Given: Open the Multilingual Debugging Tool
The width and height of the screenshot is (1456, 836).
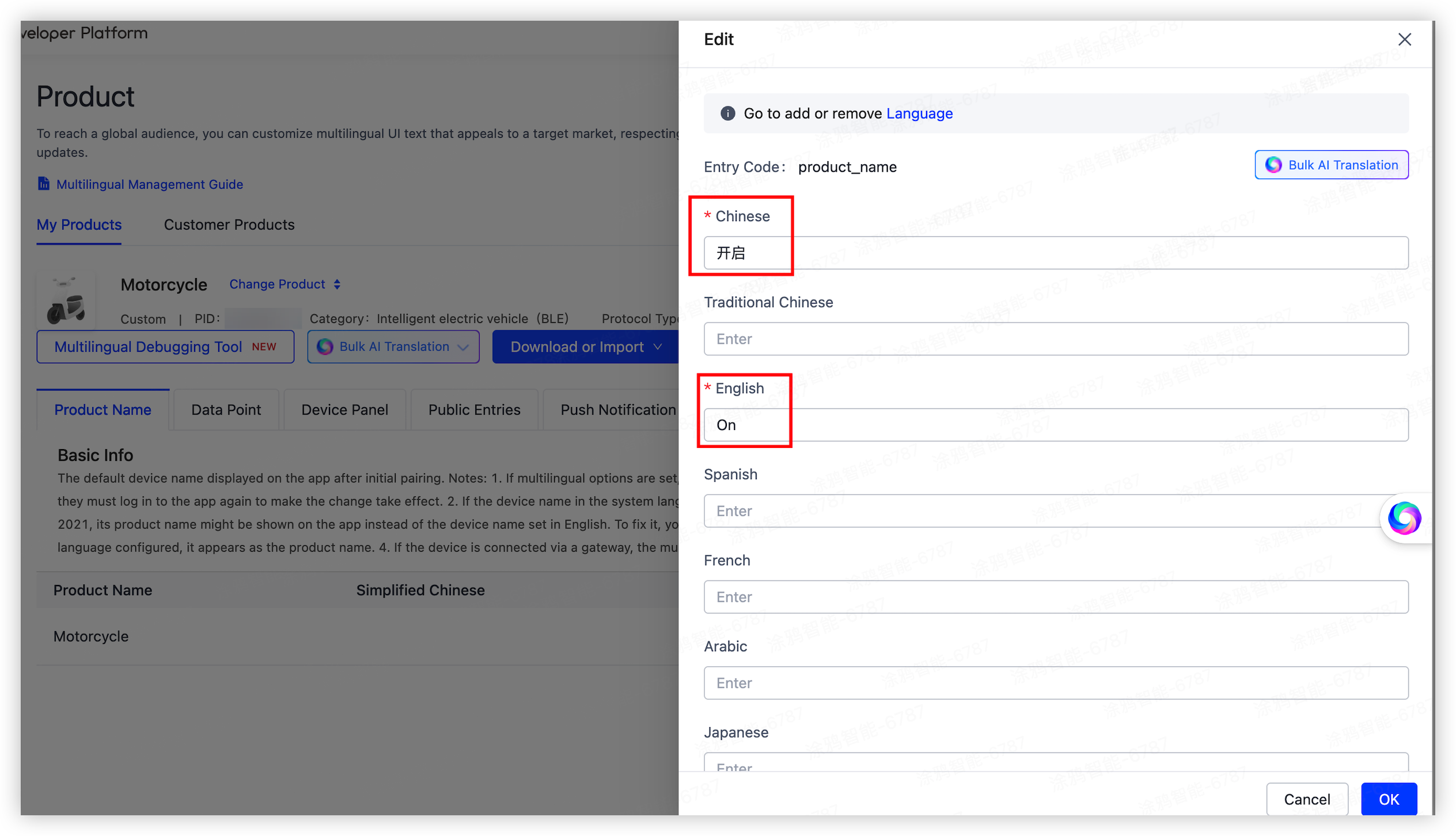Looking at the screenshot, I should point(165,347).
